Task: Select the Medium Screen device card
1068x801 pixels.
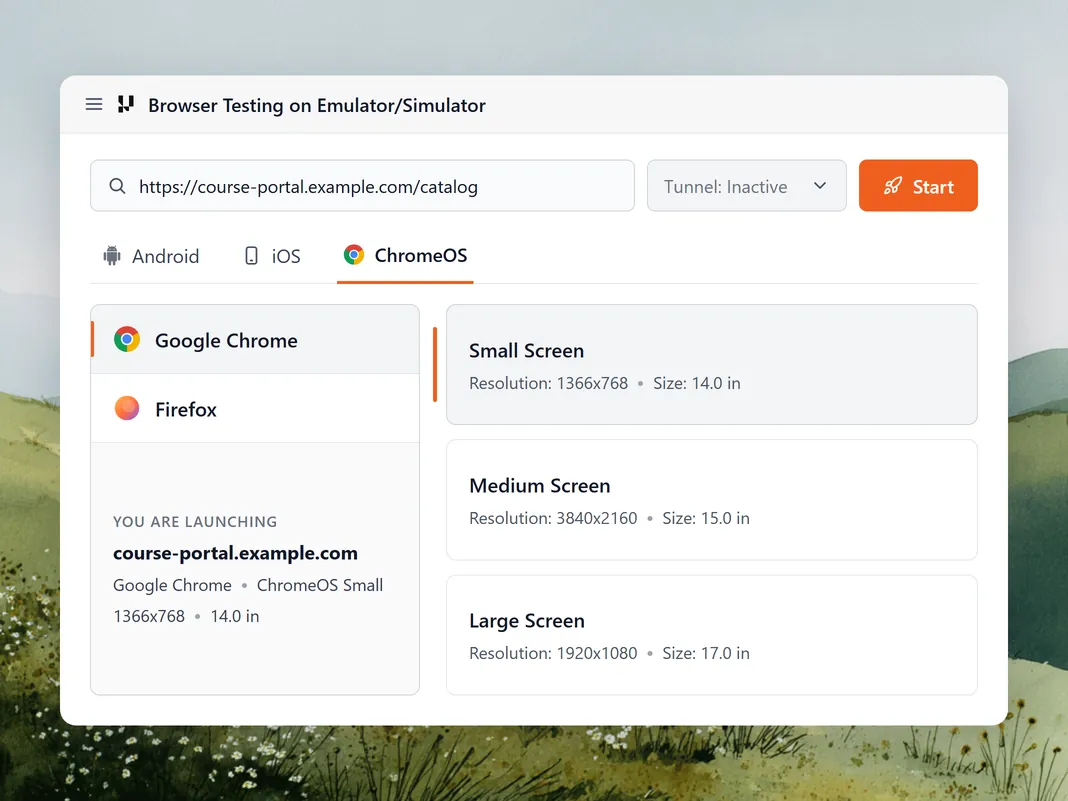Action: click(712, 500)
